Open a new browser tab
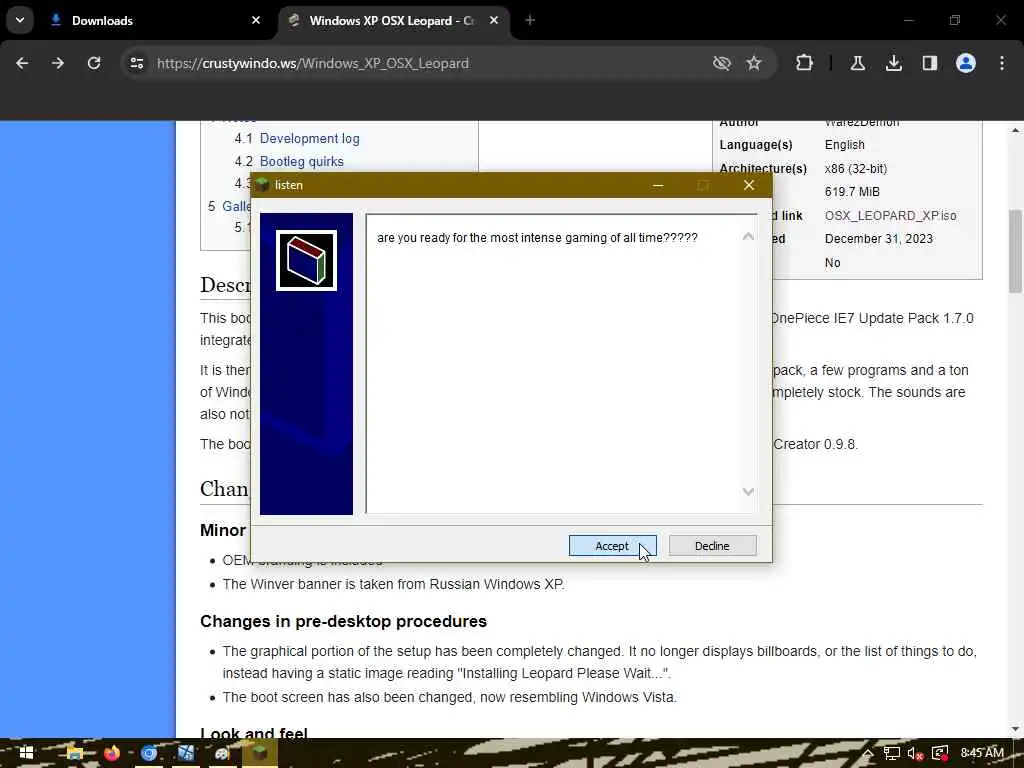Viewport: 1024px width, 768px height. pos(530,21)
